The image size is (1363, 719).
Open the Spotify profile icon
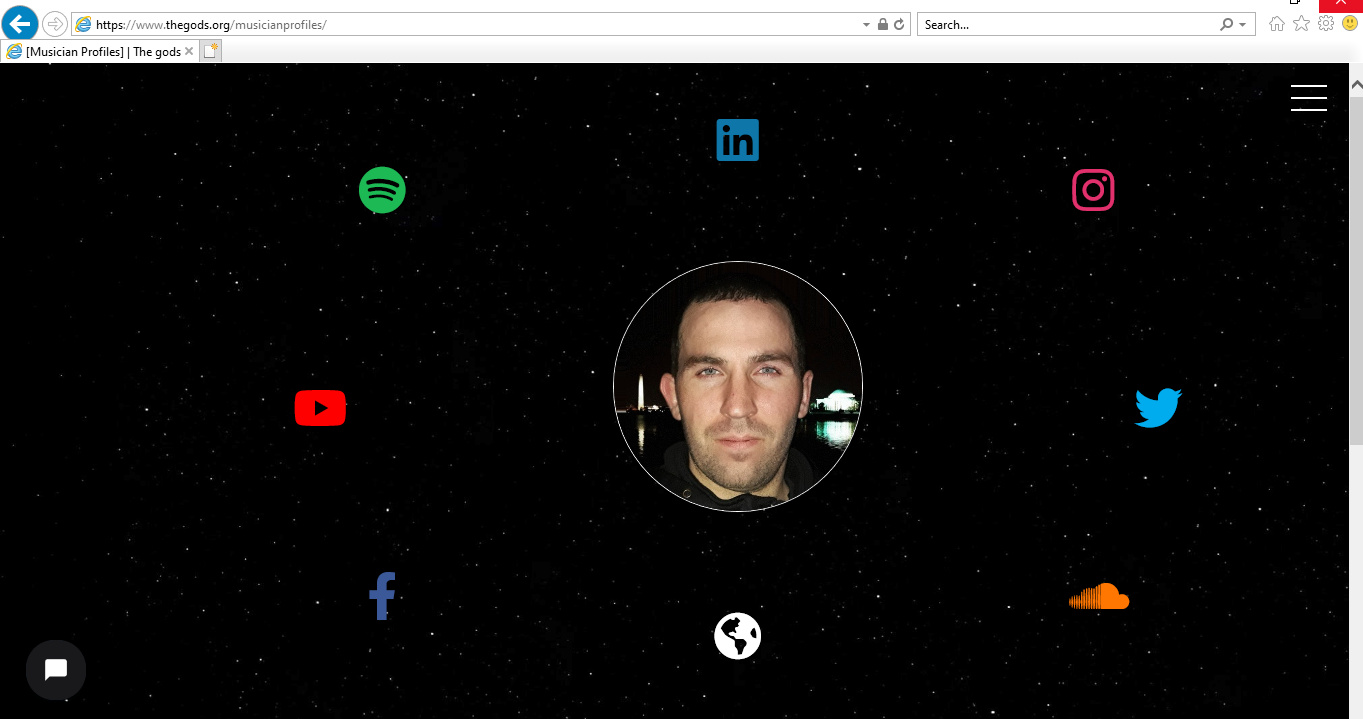point(382,190)
